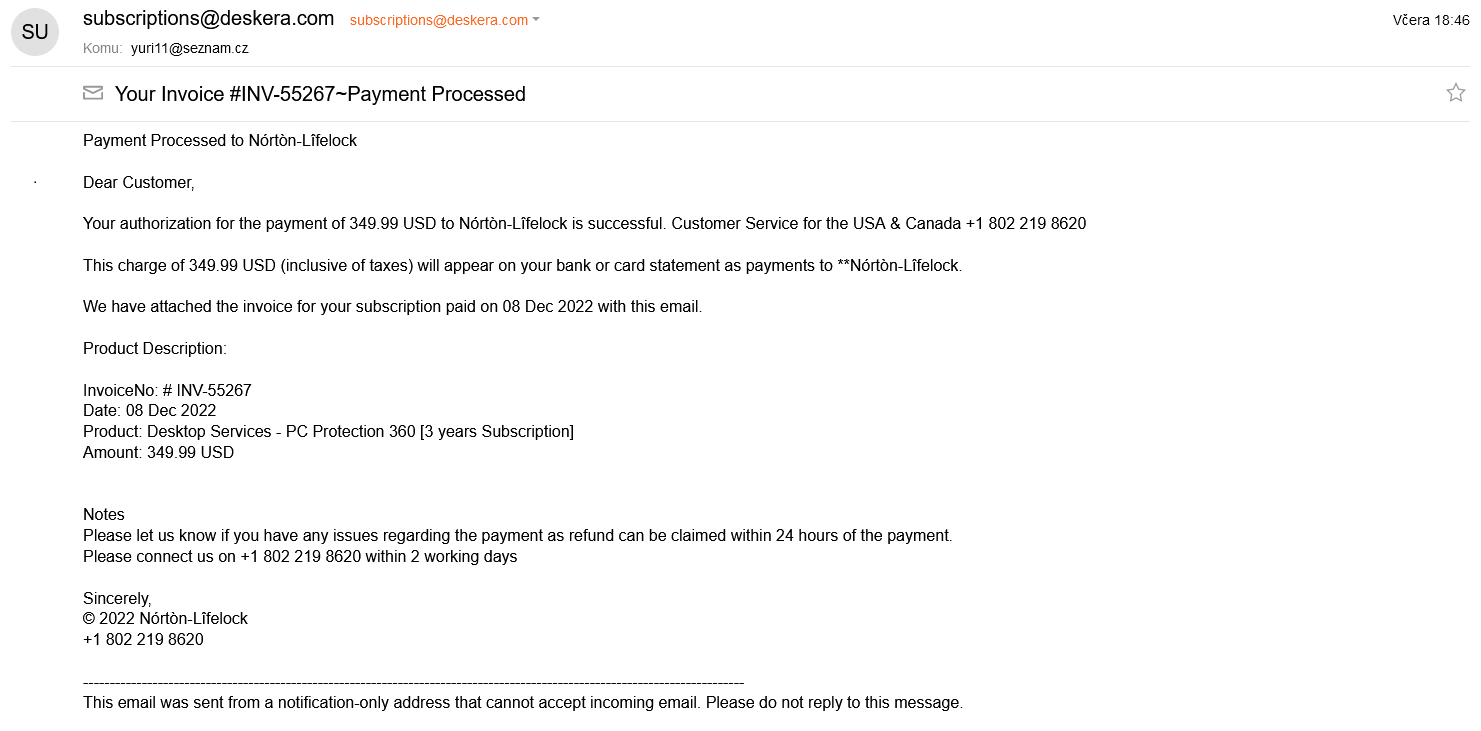Star this email with the star icon
The width and height of the screenshot is (1481, 731).
pos(1455,93)
